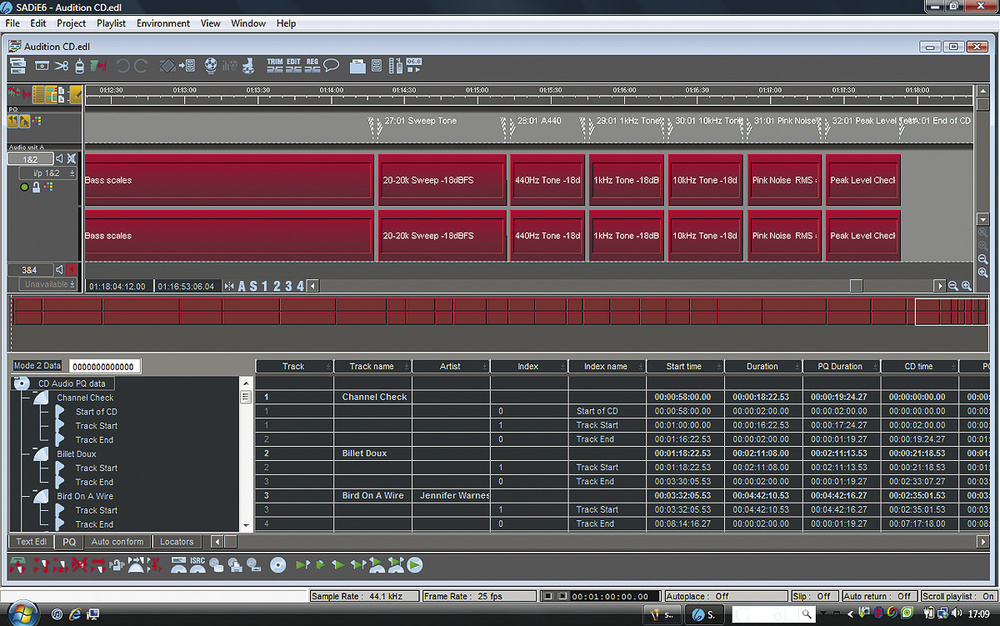This screenshot has height=626, width=1000.
Task: Switch to the Auto conform tab
Action: (x=116, y=542)
